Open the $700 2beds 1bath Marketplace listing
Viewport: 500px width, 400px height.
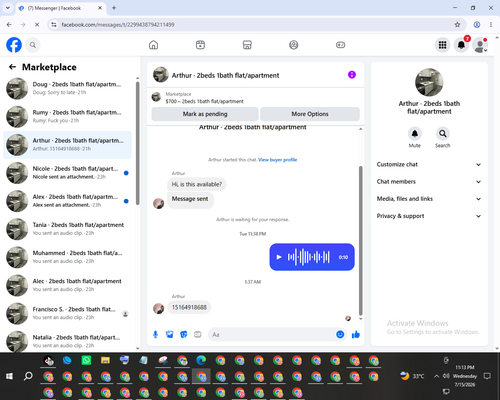256,97
